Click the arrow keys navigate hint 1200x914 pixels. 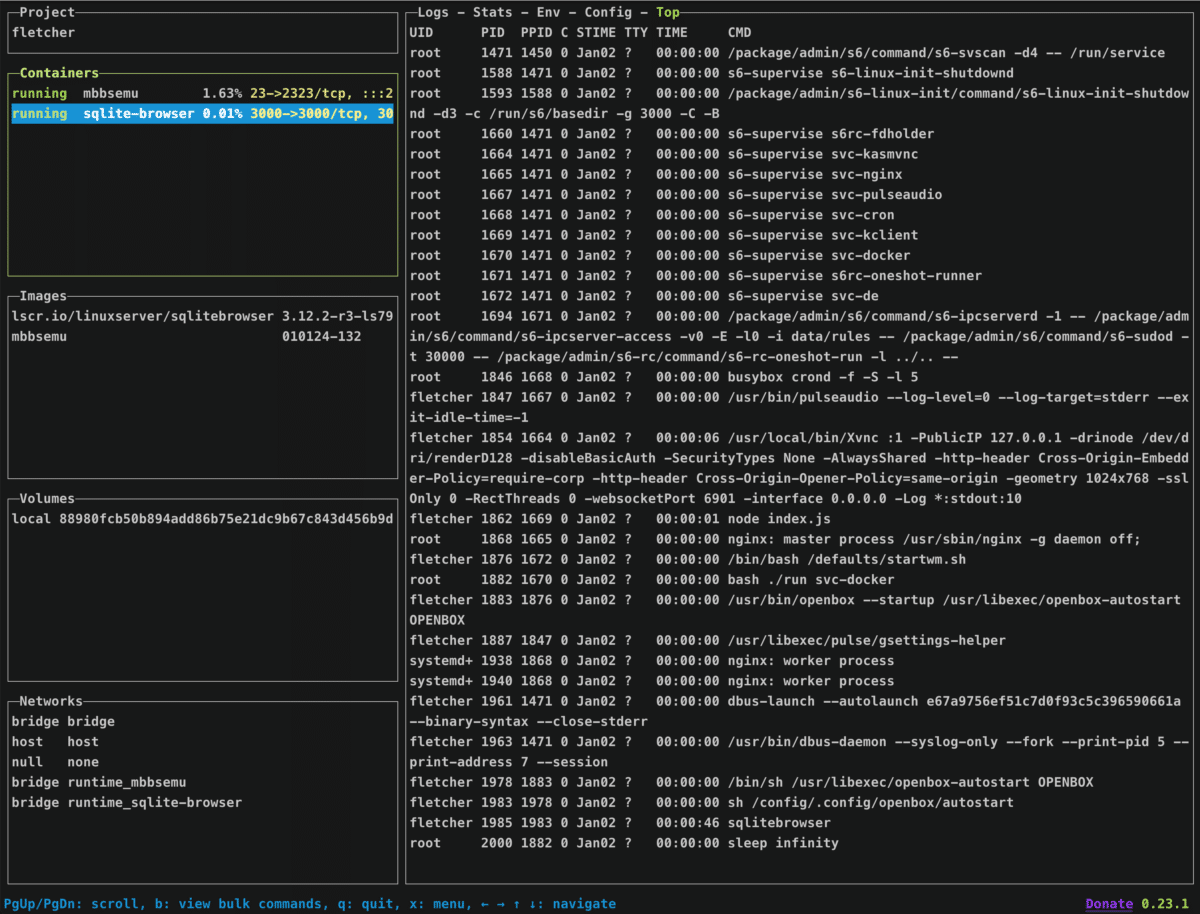coord(548,903)
